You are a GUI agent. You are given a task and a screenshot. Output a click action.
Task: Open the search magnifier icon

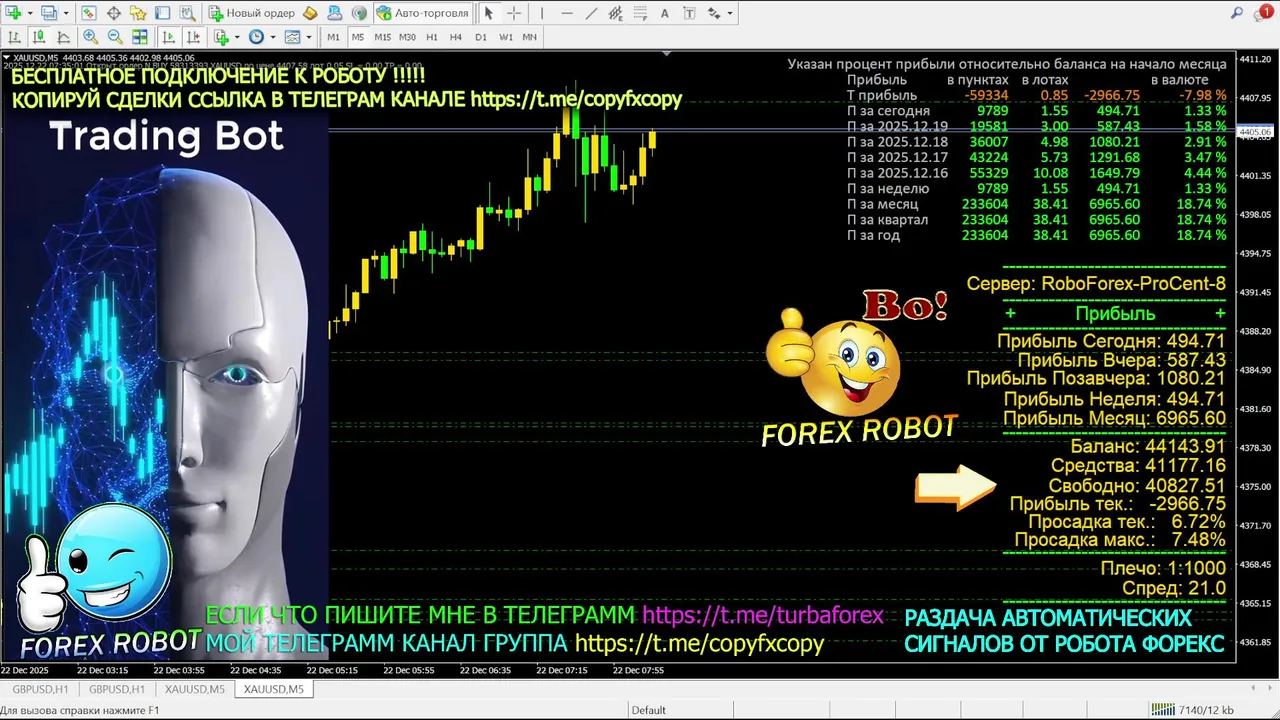(1237, 13)
